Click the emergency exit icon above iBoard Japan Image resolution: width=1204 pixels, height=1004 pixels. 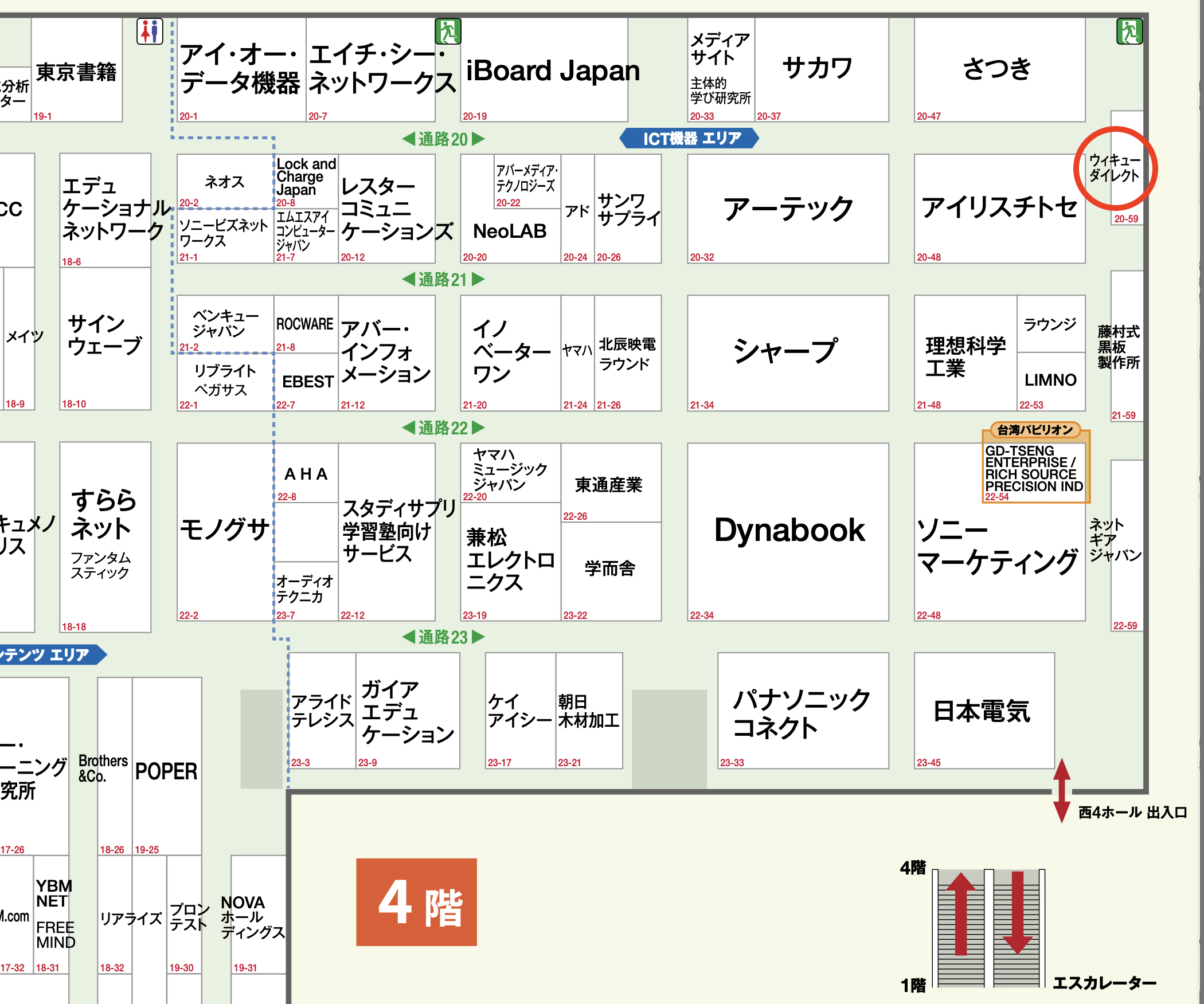[448, 31]
